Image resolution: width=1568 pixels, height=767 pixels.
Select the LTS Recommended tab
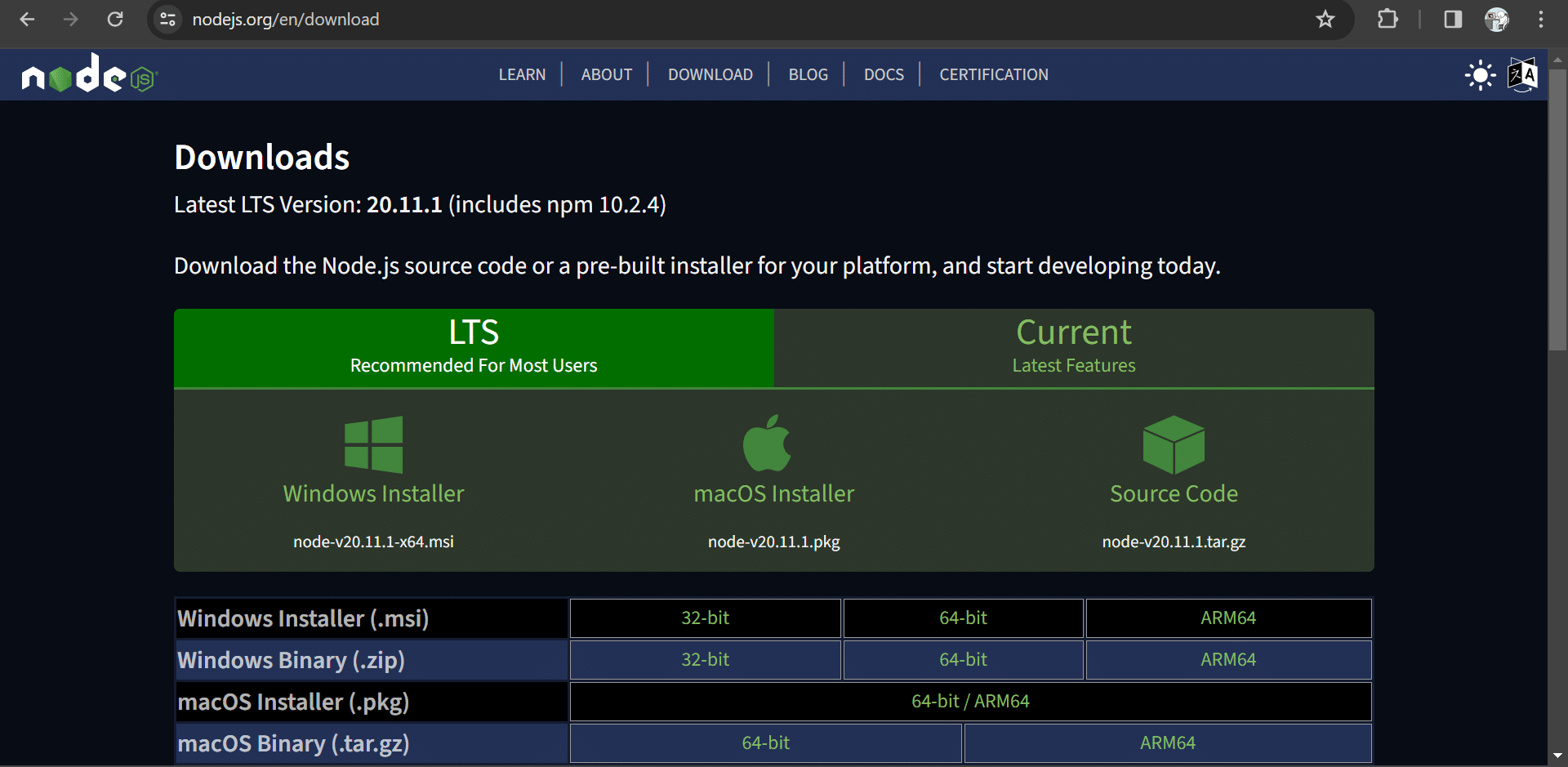[x=474, y=347]
